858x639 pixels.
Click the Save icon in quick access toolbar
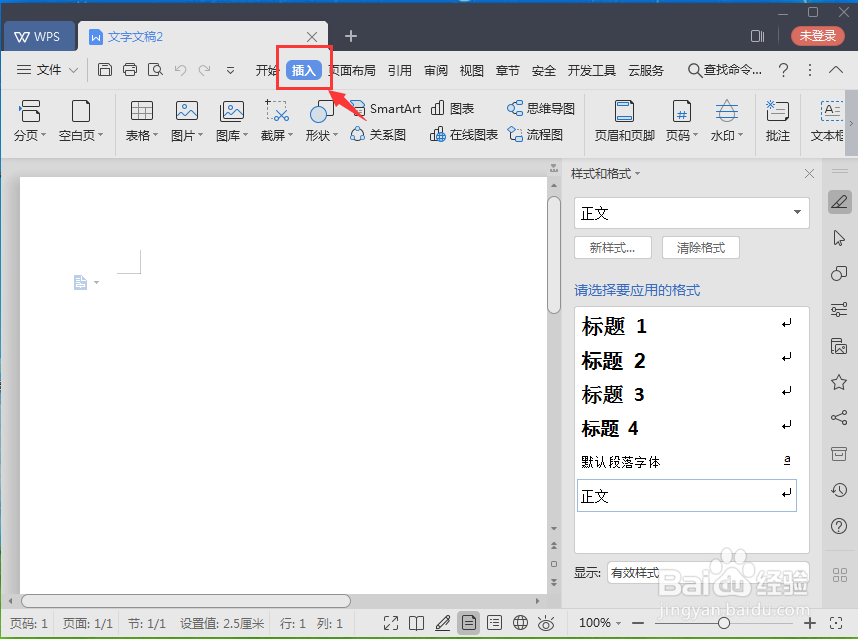(x=105, y=69)
